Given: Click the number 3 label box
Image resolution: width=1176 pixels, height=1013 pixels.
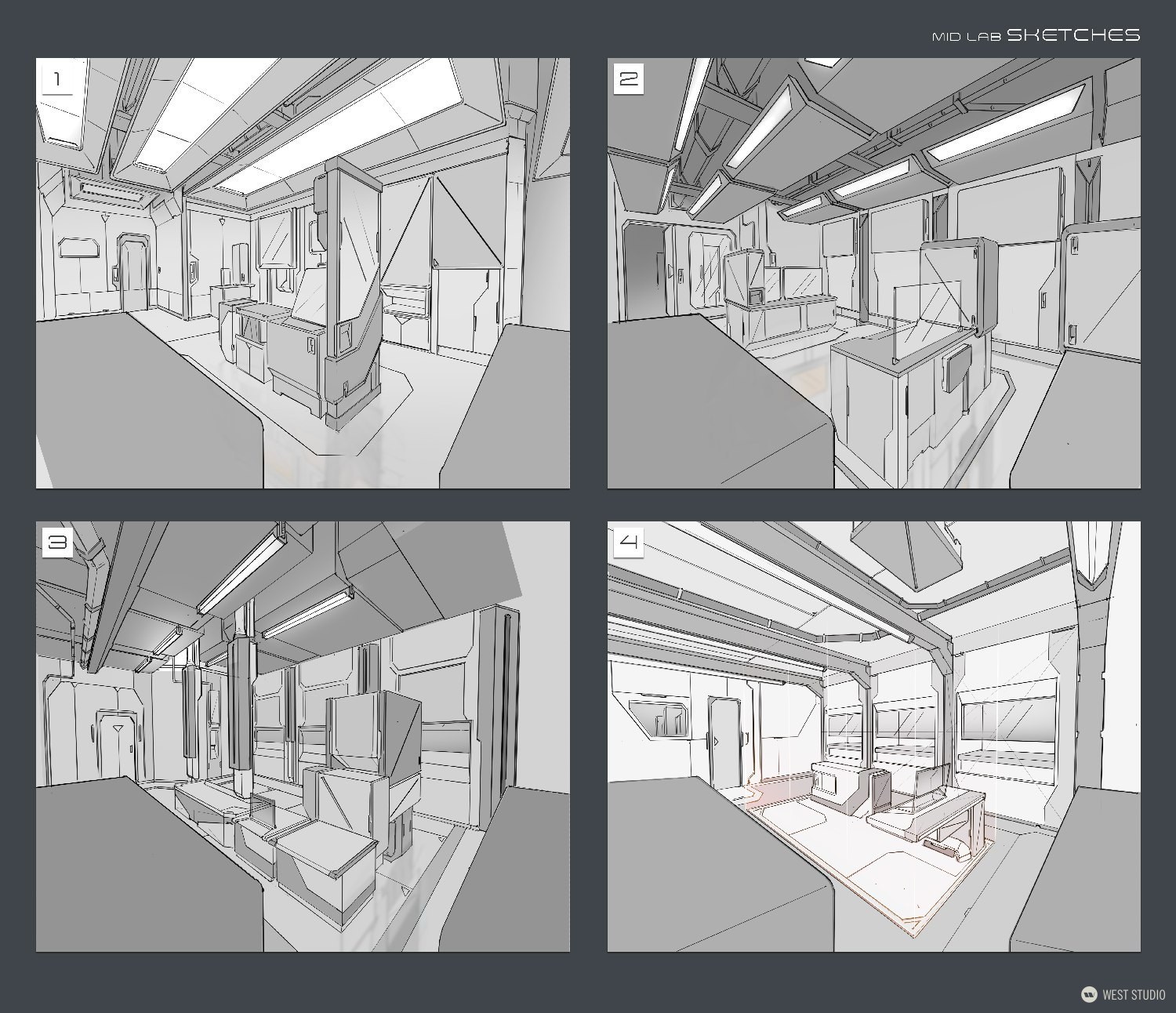Looking at the screenshot, I should (x=57, y=543).
